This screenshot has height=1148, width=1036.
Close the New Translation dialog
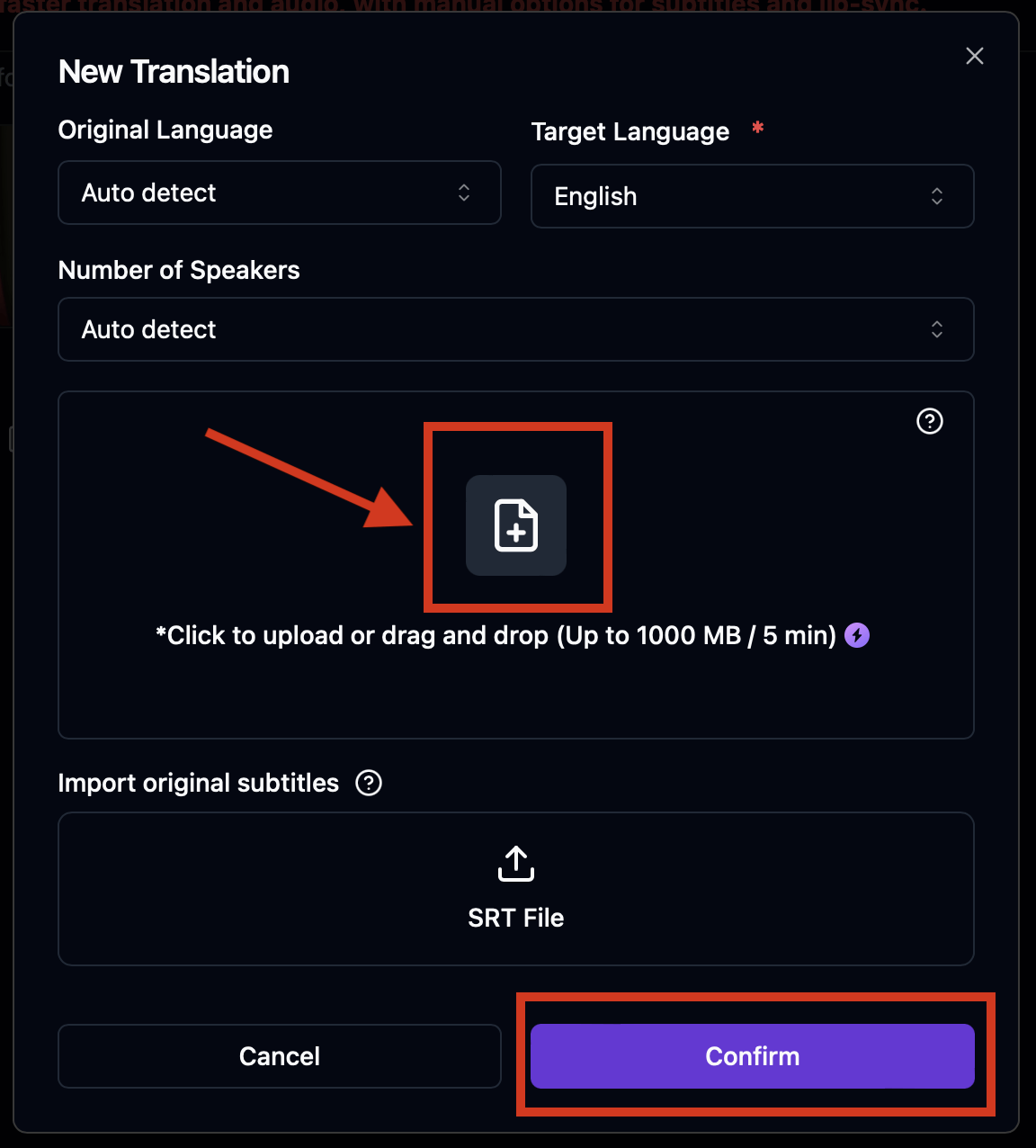coord(974,56)
